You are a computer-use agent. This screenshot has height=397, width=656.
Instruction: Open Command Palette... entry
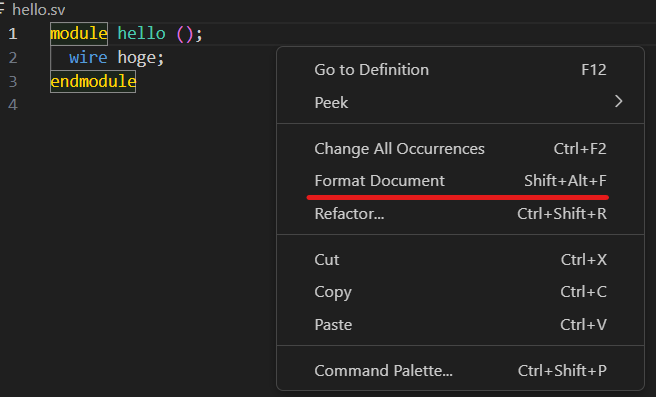(x=460, y=371)
